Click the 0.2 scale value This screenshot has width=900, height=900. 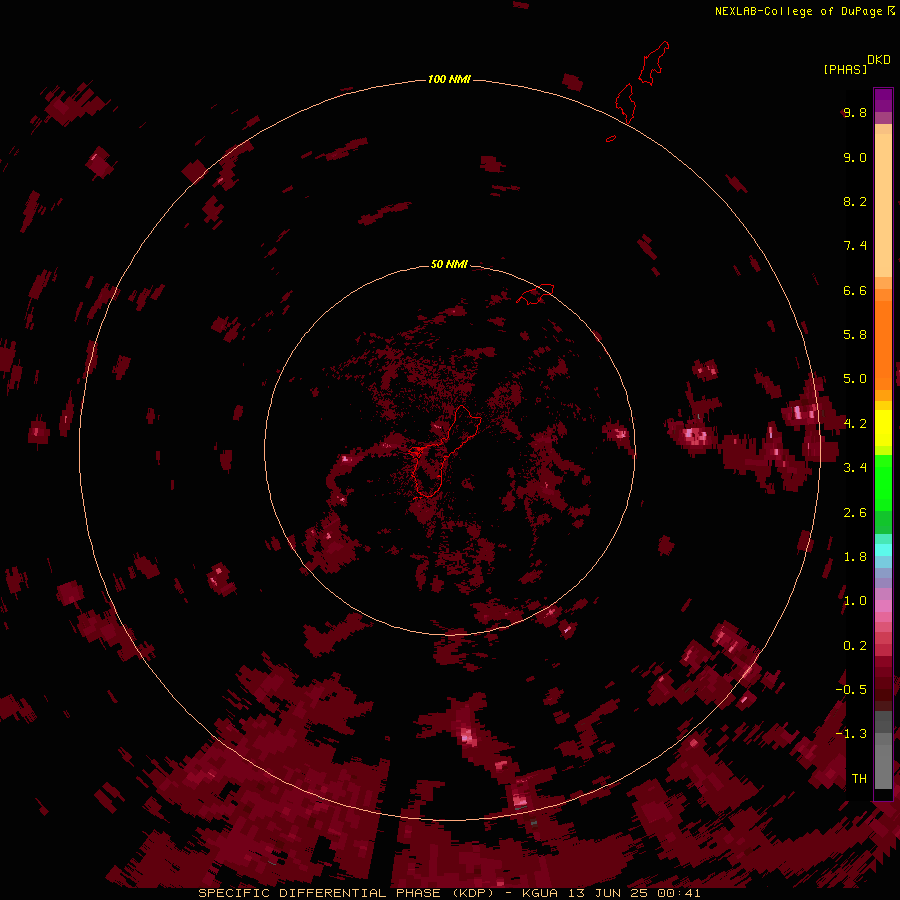[x=855, y=646]
